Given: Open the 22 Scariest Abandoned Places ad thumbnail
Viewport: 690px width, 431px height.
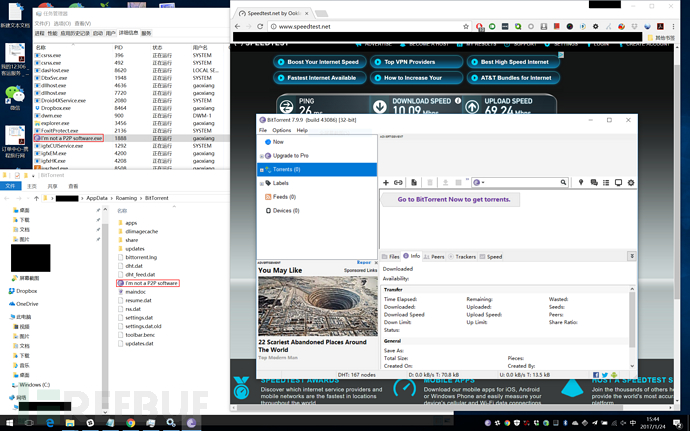Looking at the screenshot, I should (x=318, y=306).
